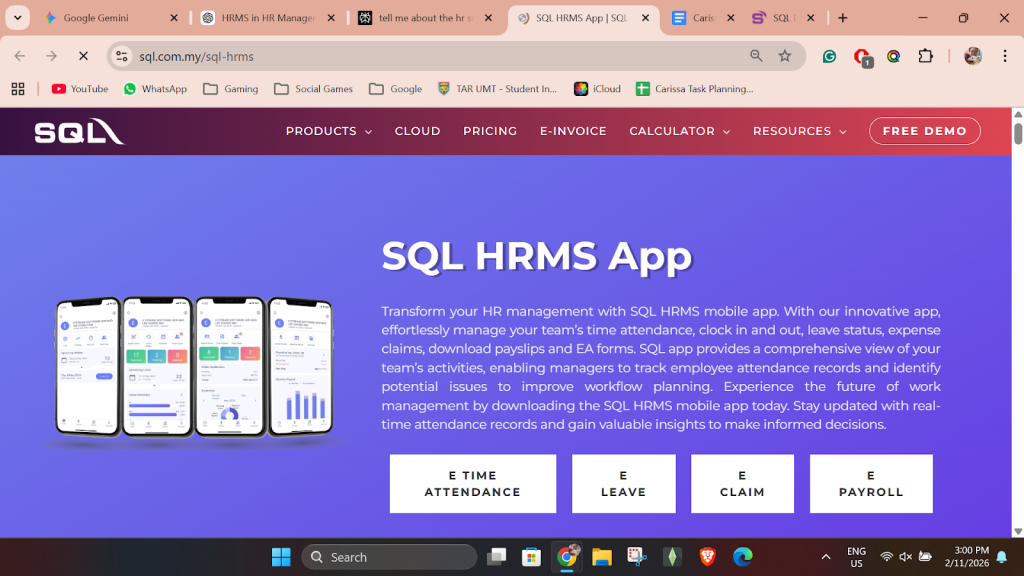1024x576 pixels.
Task: Expand the PRODUCTS dropdown menu
Action: coord(328,131)
